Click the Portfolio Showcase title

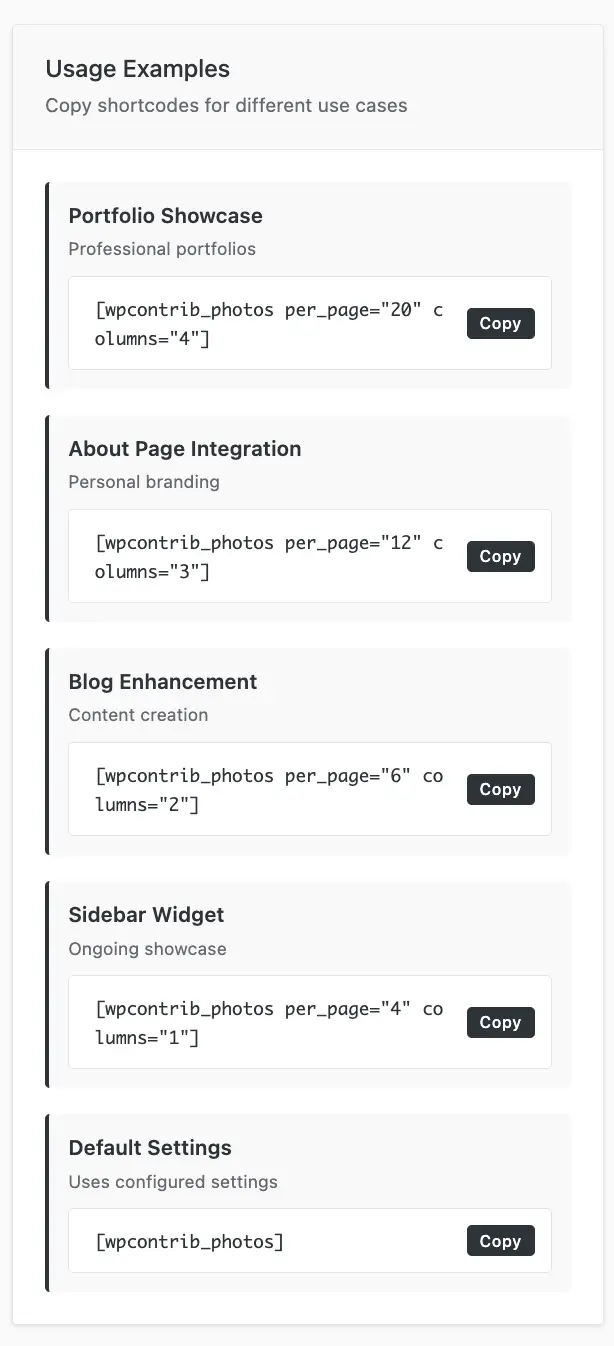(x=165, y=216)
